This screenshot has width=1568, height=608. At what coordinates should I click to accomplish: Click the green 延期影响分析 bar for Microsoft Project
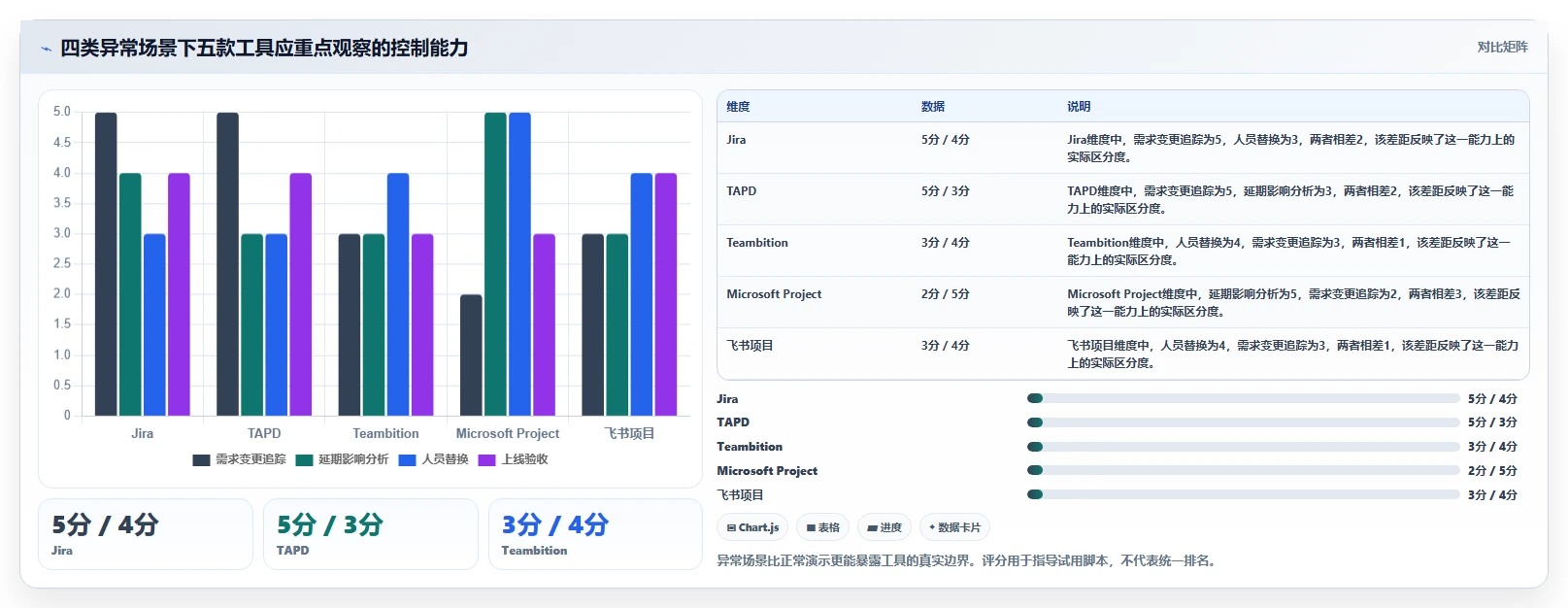[495, 264]
